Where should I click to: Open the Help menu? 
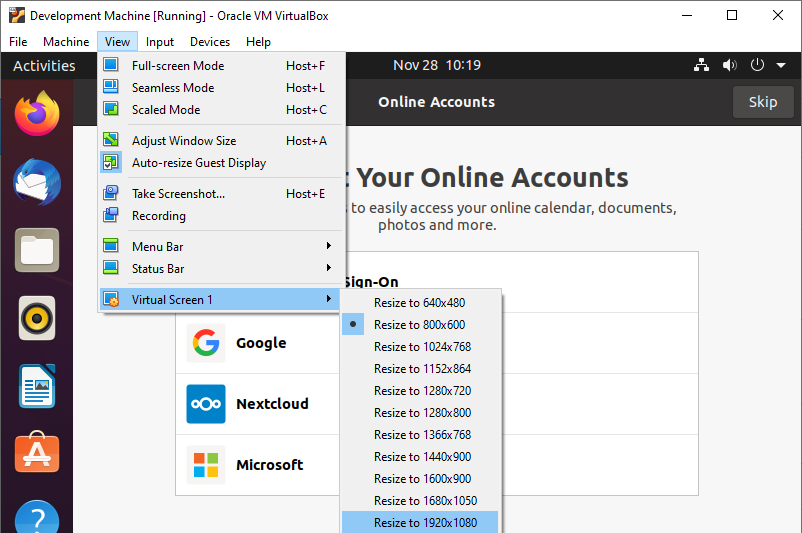(x=258, y=41)
